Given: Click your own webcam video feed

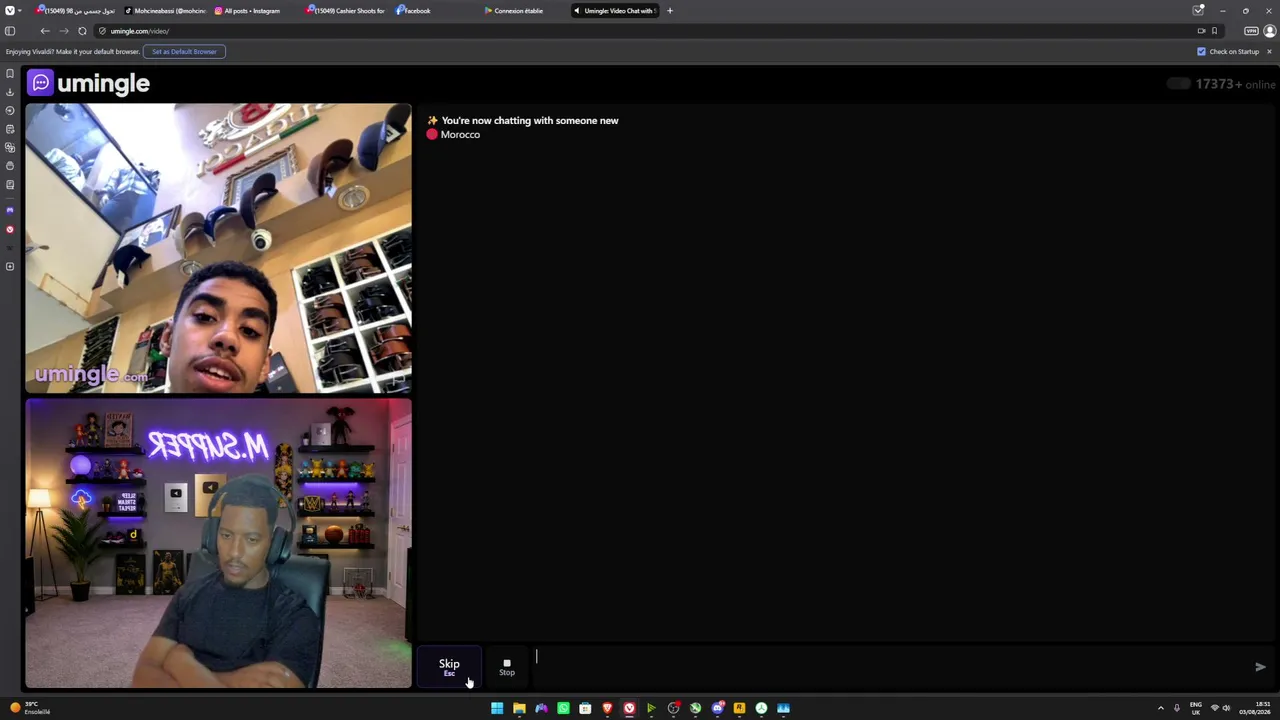Looking at the screenshot, I should pos(218,544).
